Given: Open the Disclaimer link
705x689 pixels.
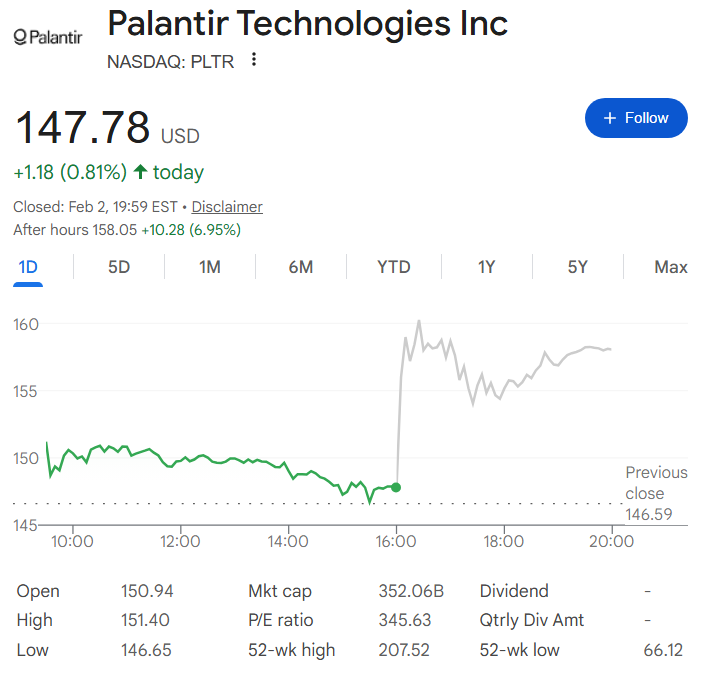Looking at the screenshot, I should click(227, 207).
